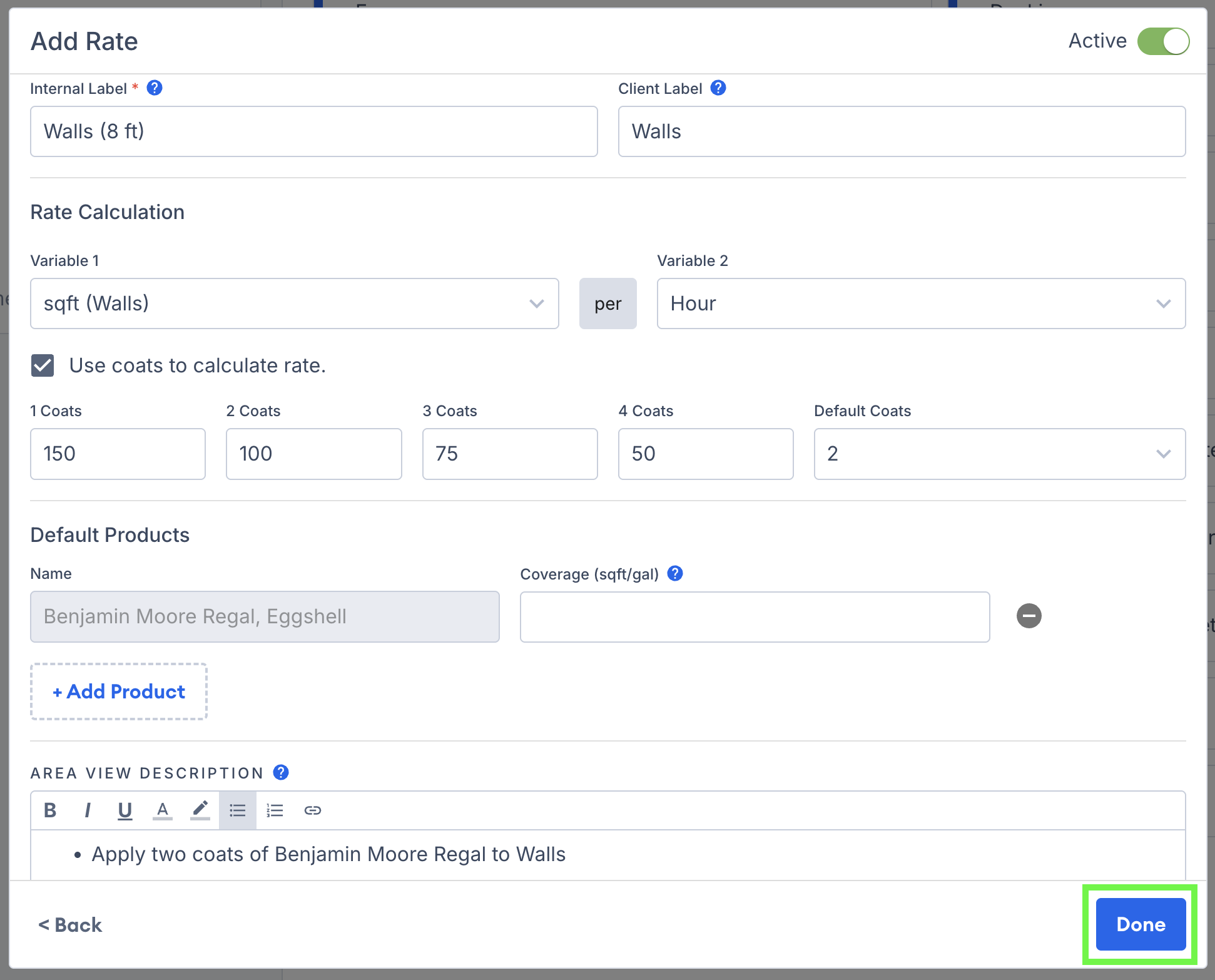
Task: Click the Internal Label input field
Action: coord(314,131)
